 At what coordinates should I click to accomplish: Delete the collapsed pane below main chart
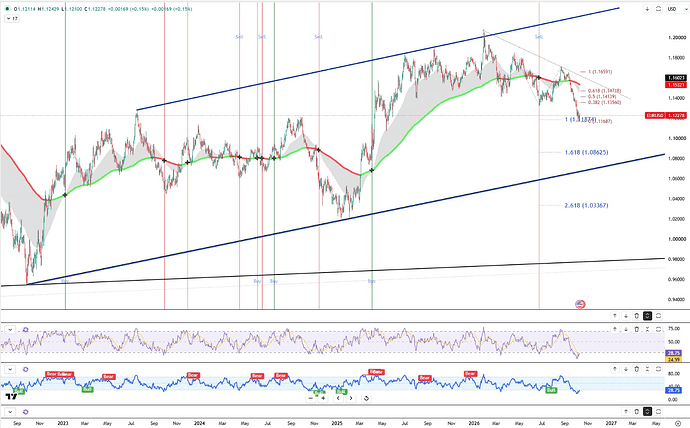636,316
